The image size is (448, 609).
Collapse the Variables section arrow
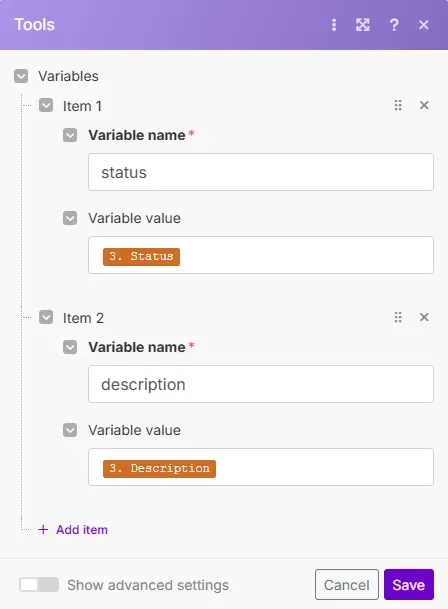pos(21,76)
